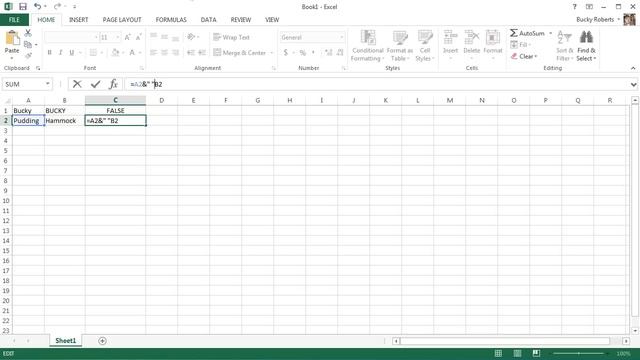Click in the formula bar text field
The height and width of the screenshot is (360, 640).
pyautogui.click(x=376, y=84)
